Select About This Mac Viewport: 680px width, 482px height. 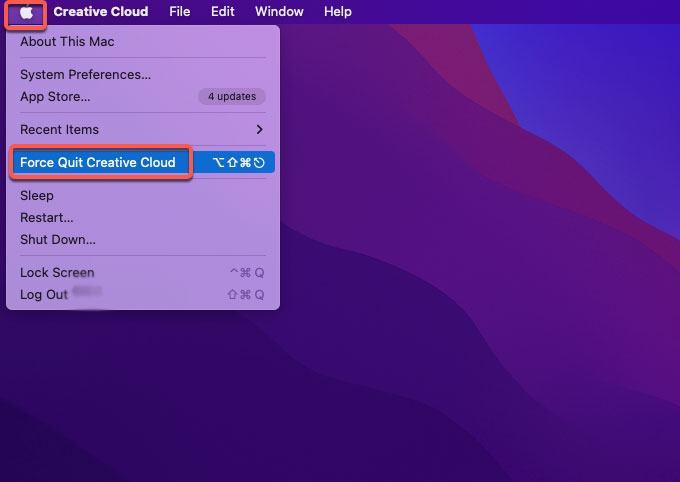coord(67,42)
